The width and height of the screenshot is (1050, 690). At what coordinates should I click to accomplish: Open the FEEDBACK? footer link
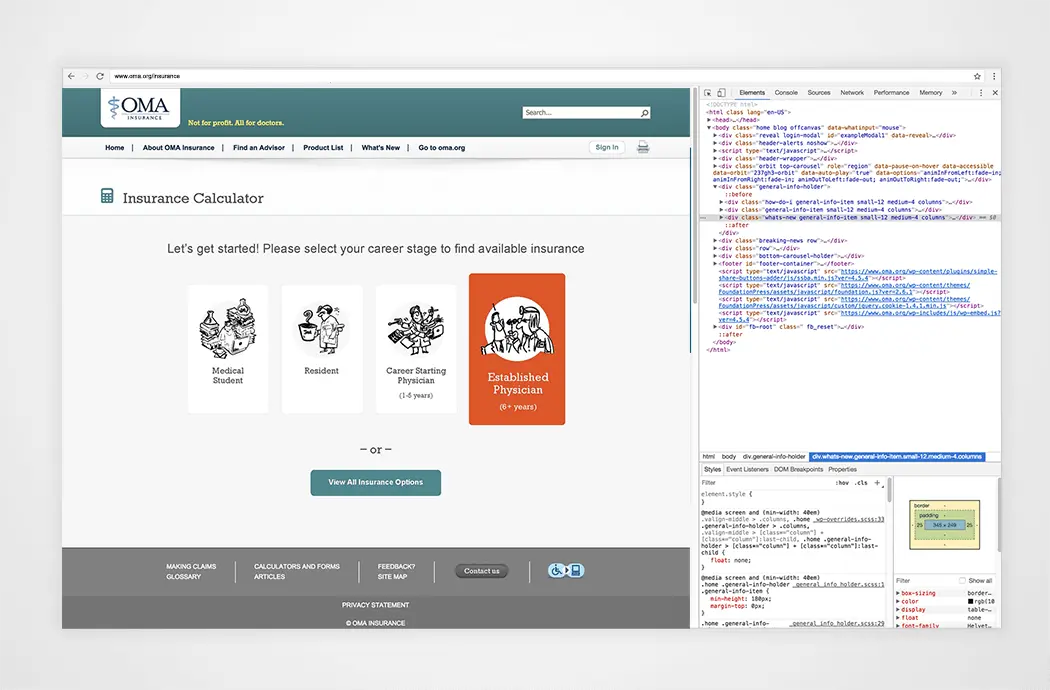396,567
